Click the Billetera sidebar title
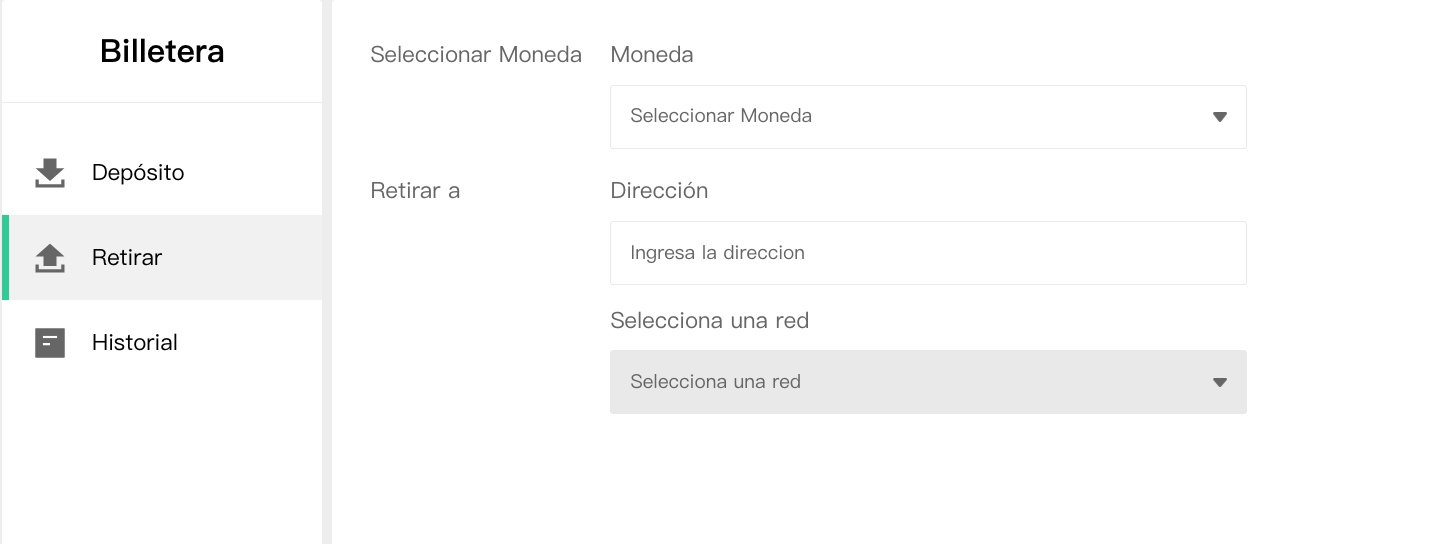 [x=162, y=51]
